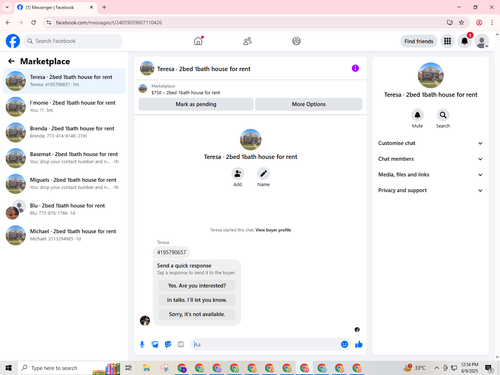Send a thumbs-up like
500x375 pixels.
[359, 344]
